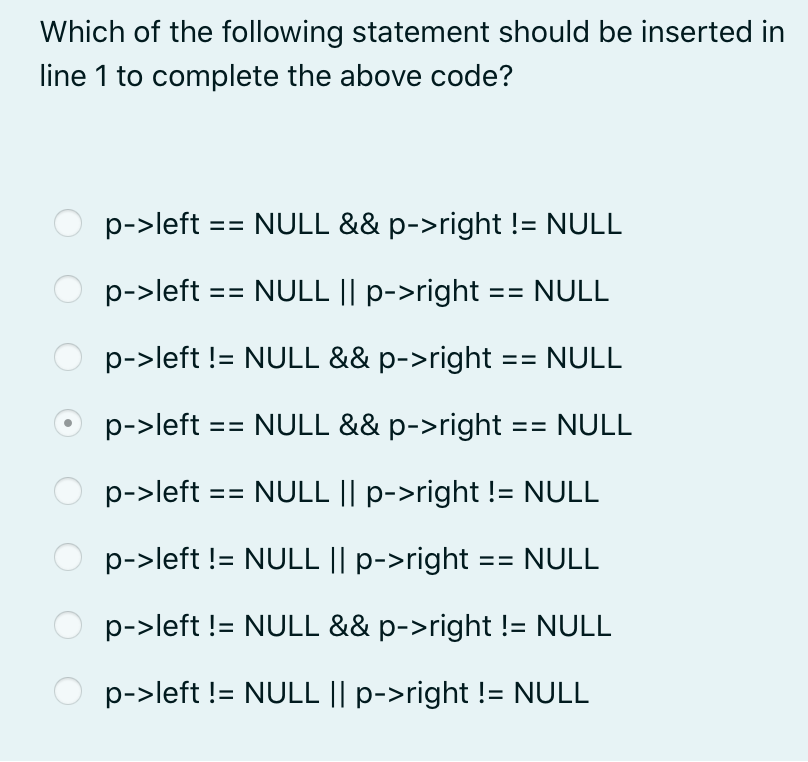808x762 pixels.
Task: Click the last answer's text label
Action: click(x=346, y=692)
